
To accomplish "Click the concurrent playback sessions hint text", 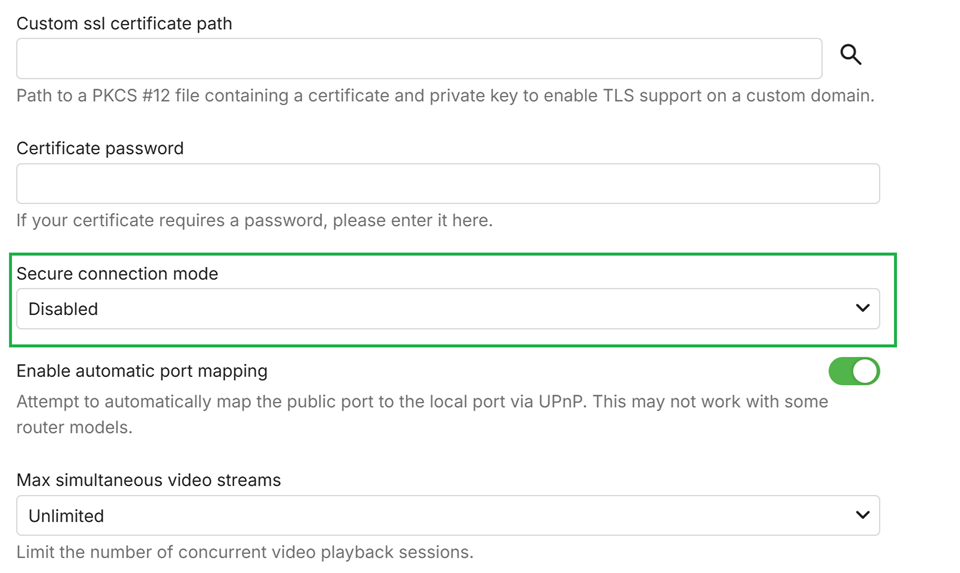I will click(244, 552).
